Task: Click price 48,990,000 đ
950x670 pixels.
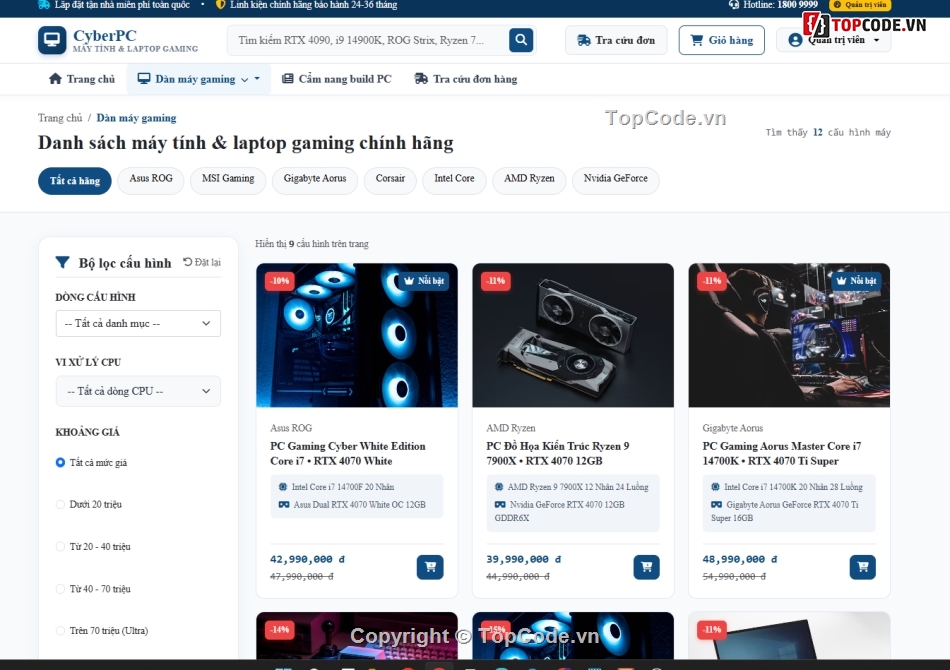Action: click(x=740, y=559)
